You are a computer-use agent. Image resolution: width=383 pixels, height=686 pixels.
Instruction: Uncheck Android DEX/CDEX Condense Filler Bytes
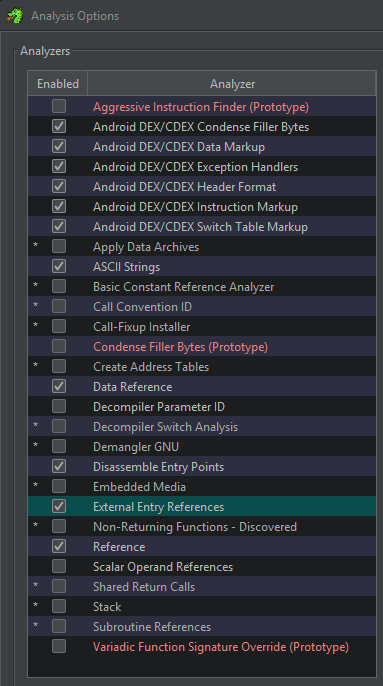pos(59,126)
